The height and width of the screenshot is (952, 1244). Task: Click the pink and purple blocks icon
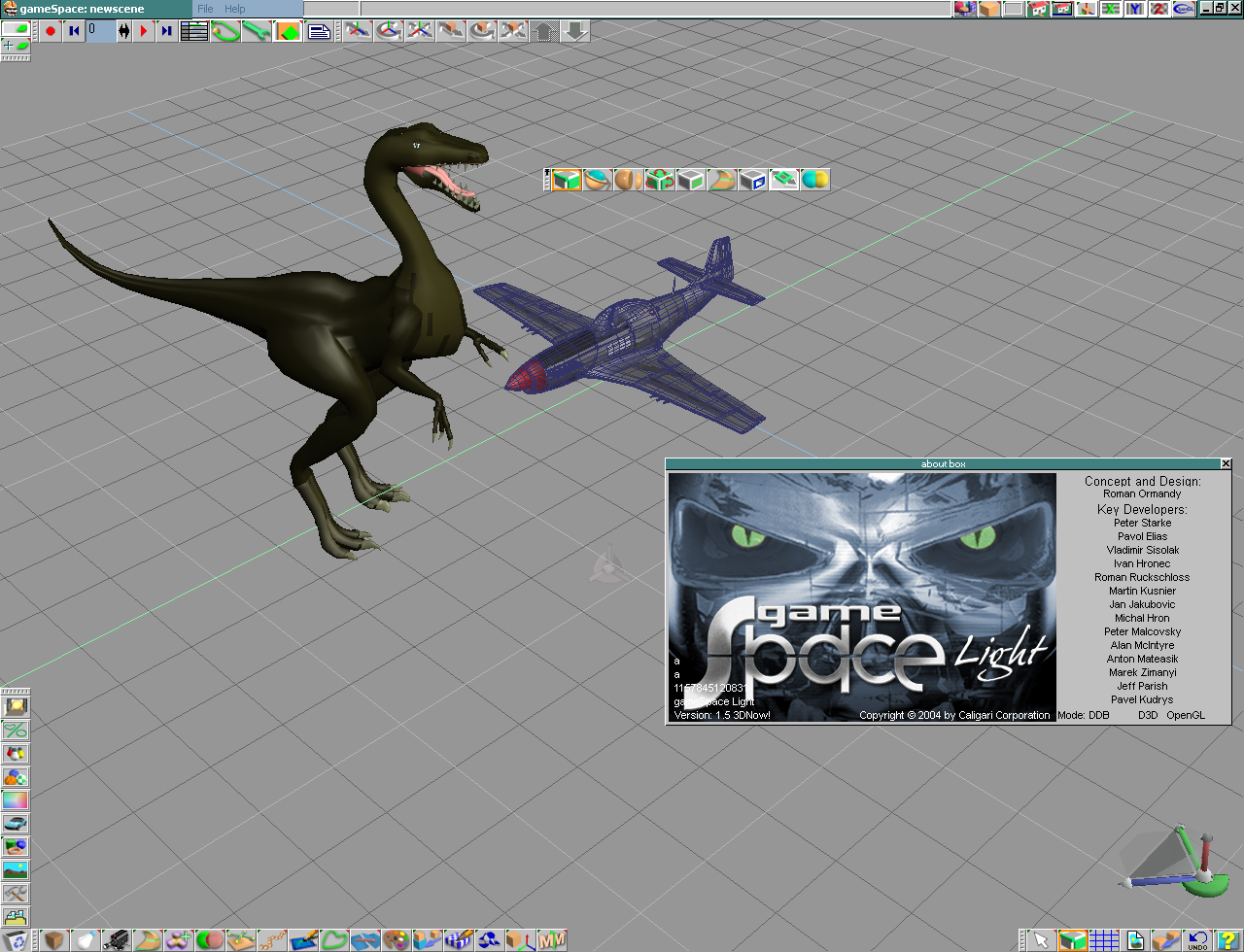click(965, 9)
